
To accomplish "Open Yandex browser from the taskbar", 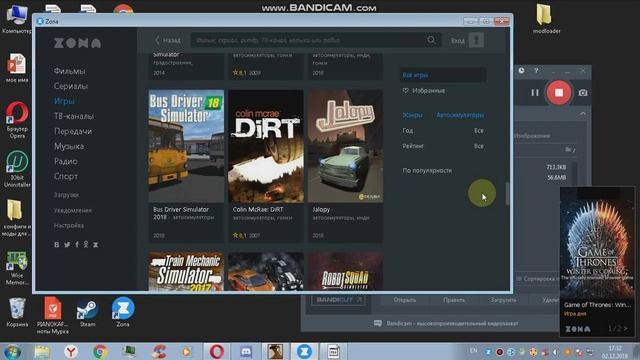I will [x=71, y=351].
